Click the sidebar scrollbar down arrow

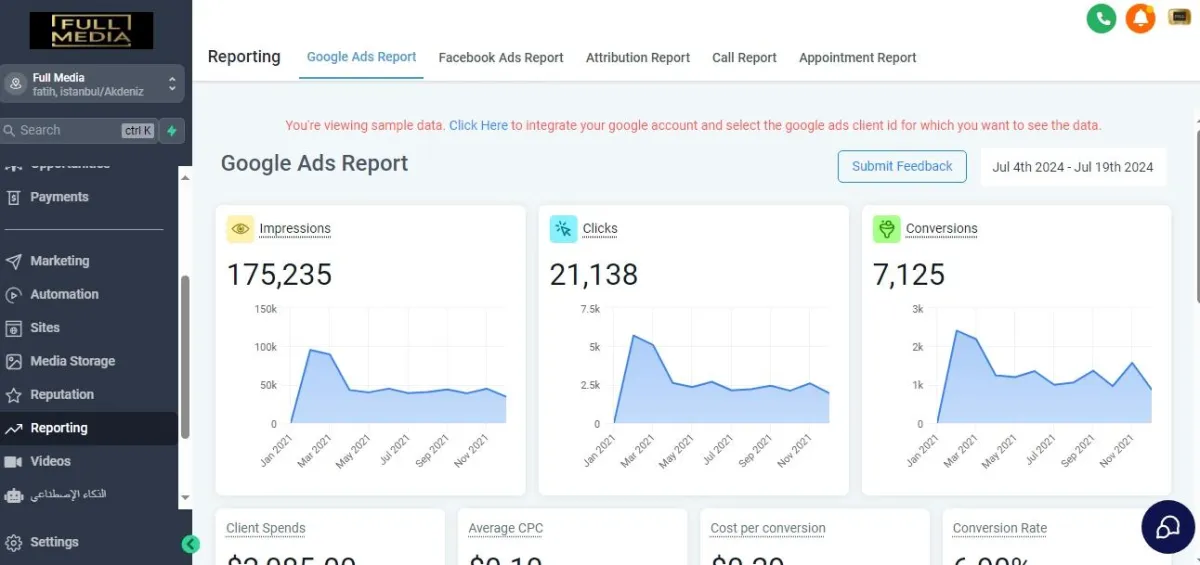pos(185,497)
